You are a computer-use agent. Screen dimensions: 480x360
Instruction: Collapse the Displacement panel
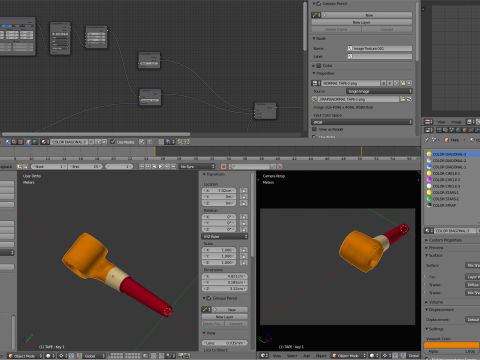(x=426, y=310)
